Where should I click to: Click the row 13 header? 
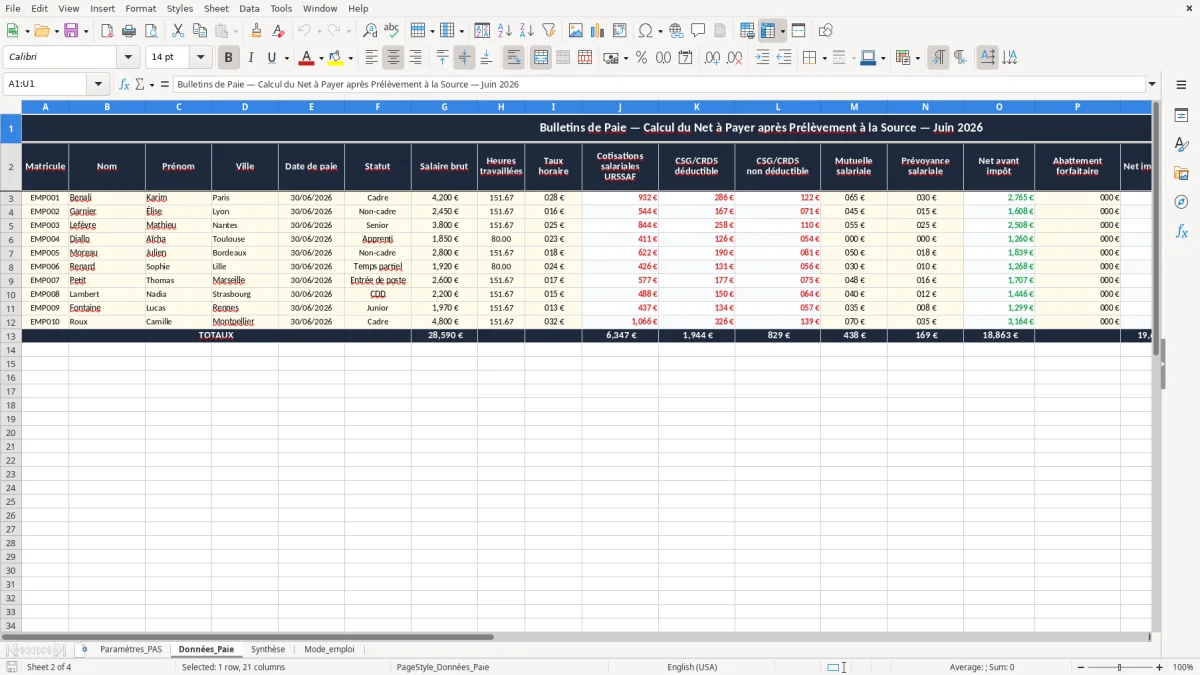pyautogui.click(x=11, y=336)
